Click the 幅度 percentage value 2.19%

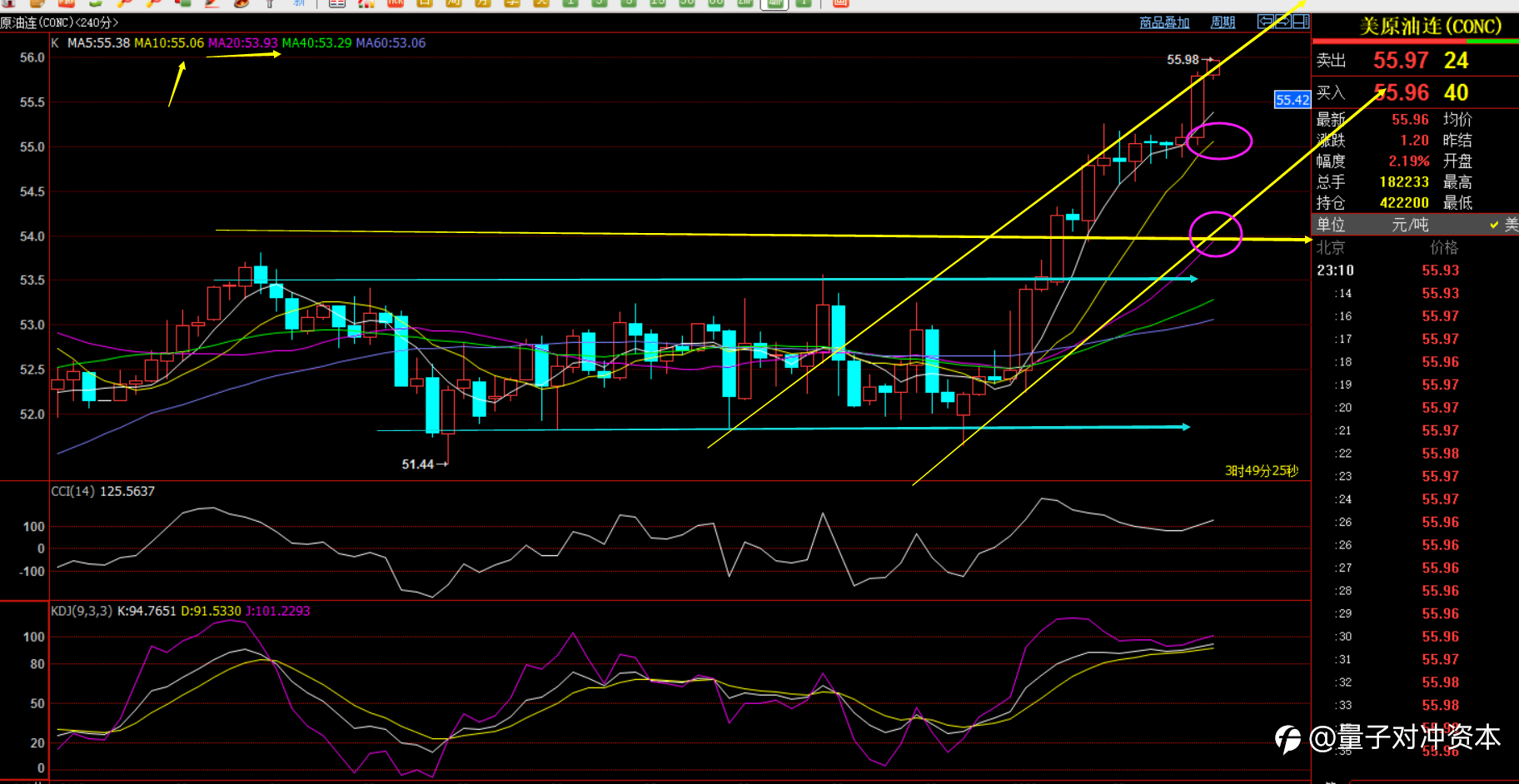(x=1408, y=161)
